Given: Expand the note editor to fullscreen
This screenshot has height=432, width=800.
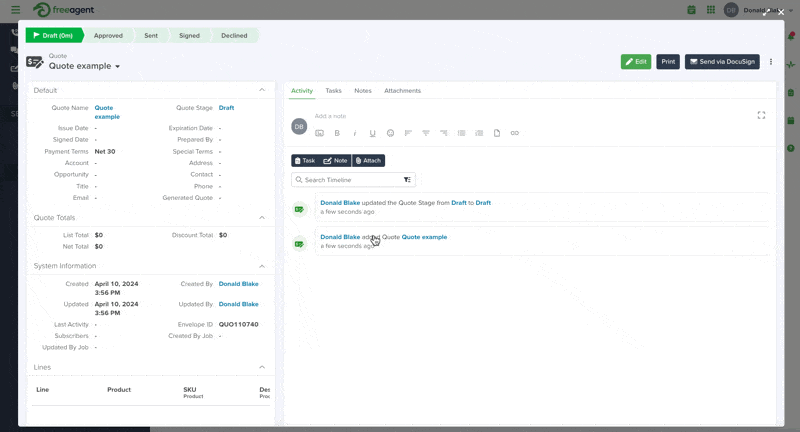Looking at the screenshot, I should pos(761,115).
